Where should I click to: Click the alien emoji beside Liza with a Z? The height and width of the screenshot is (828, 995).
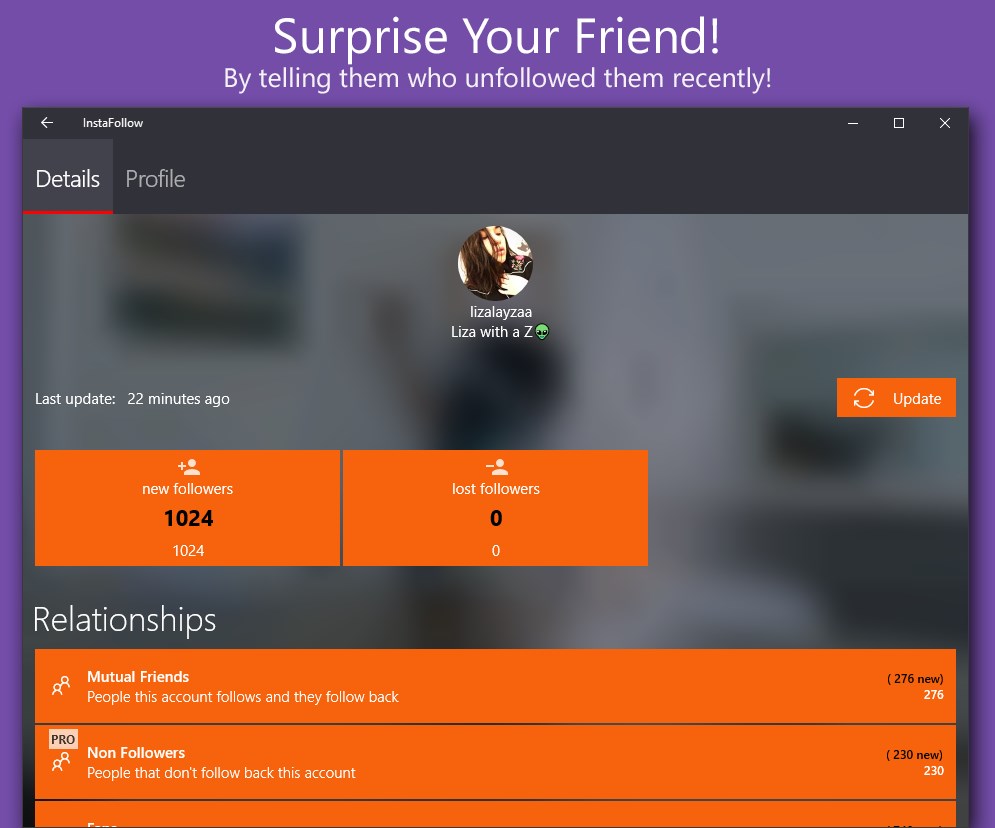pyautogui.click(x=541, y=332)
